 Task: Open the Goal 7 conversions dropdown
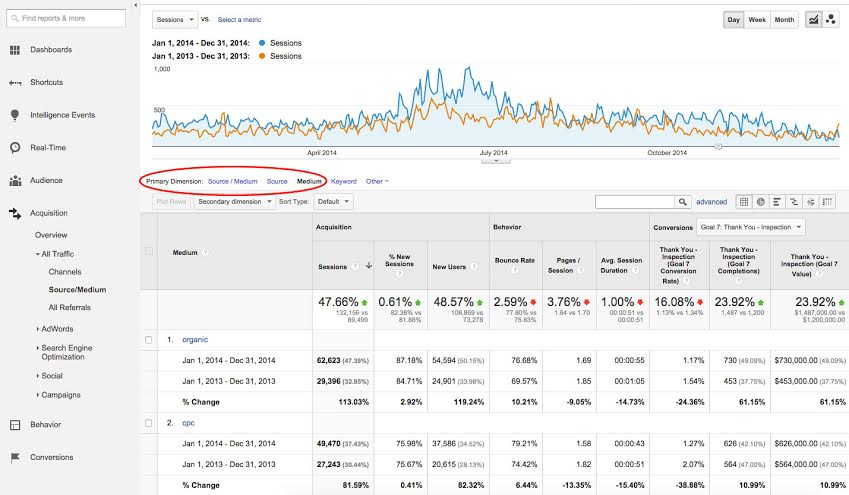click(750, 227)
